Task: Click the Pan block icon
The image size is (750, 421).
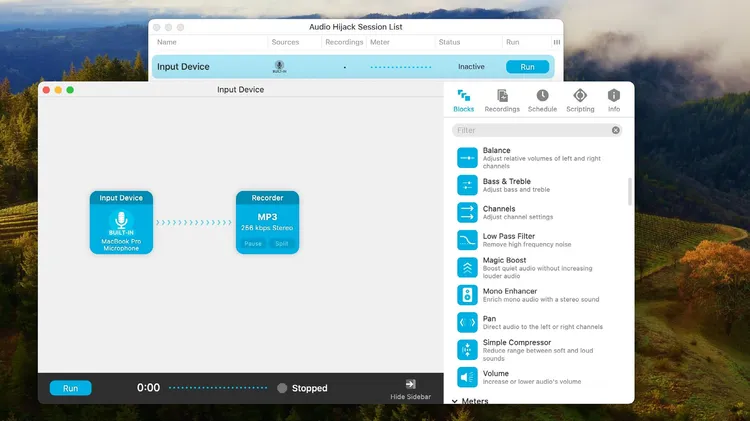Action: point(467,322)
